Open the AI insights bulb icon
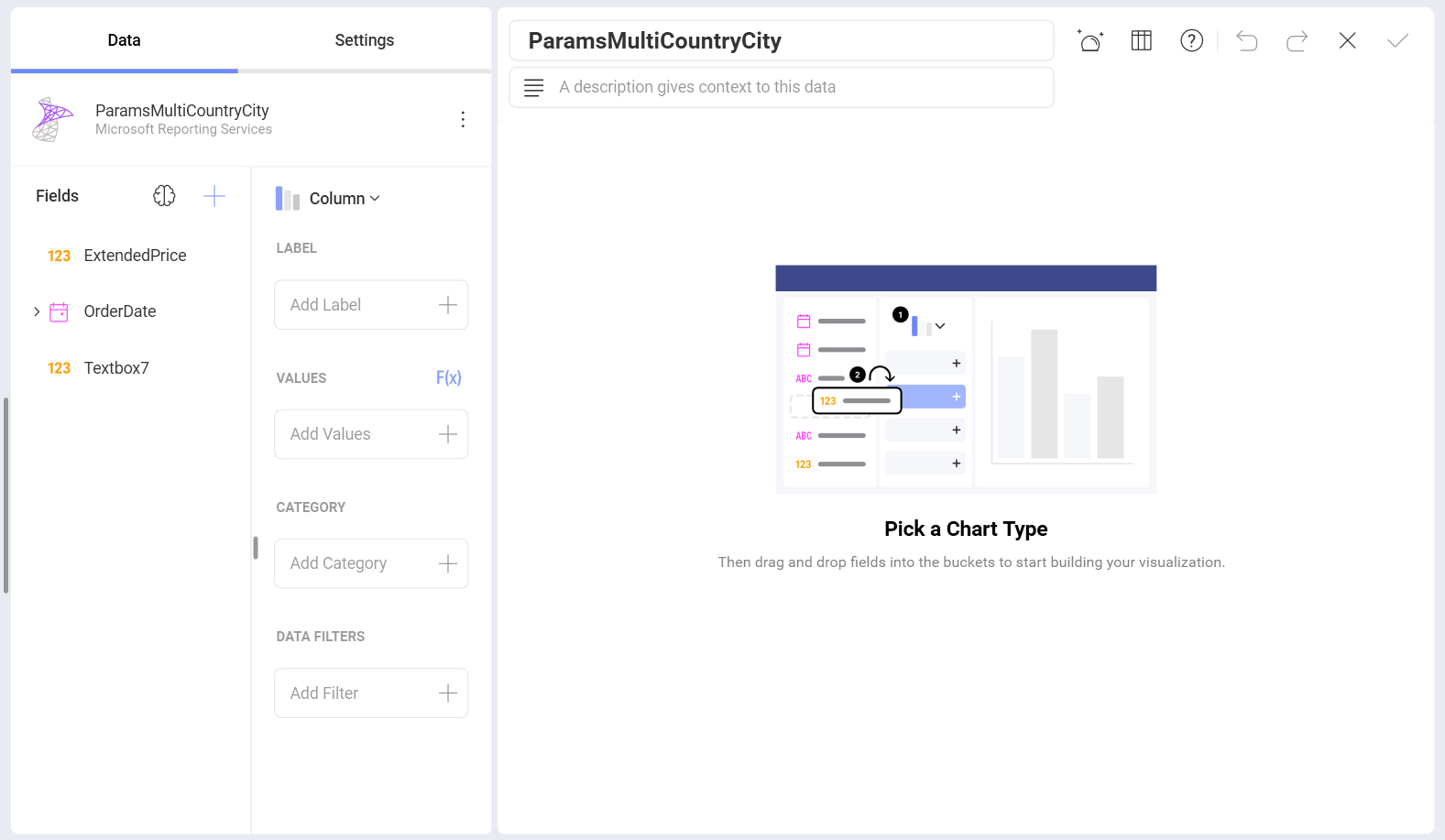 (1090, 40)
